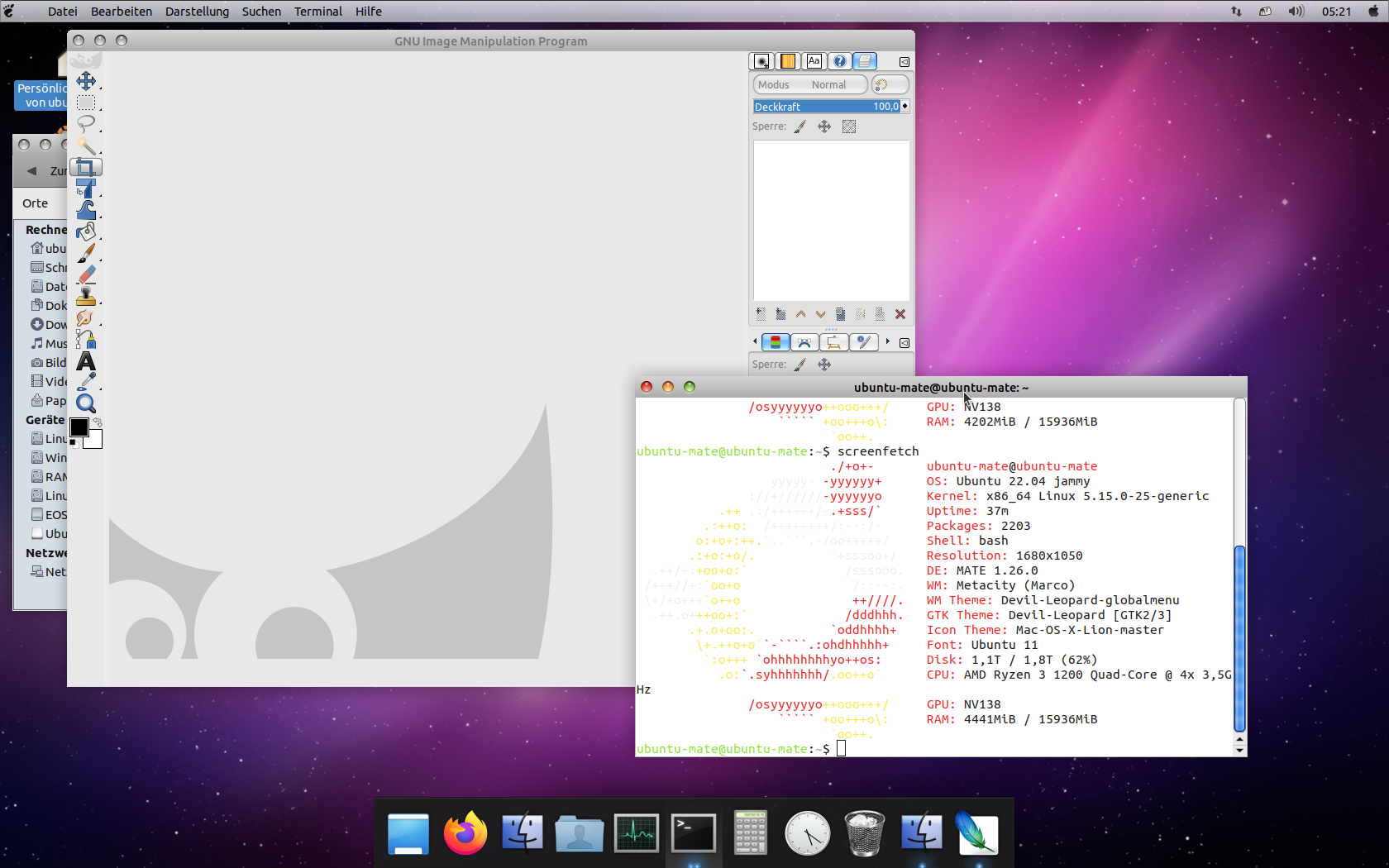Viewport: 1389px width, 868px height.
Task: Select the Smudge finger tool
Action: point(86,318)
